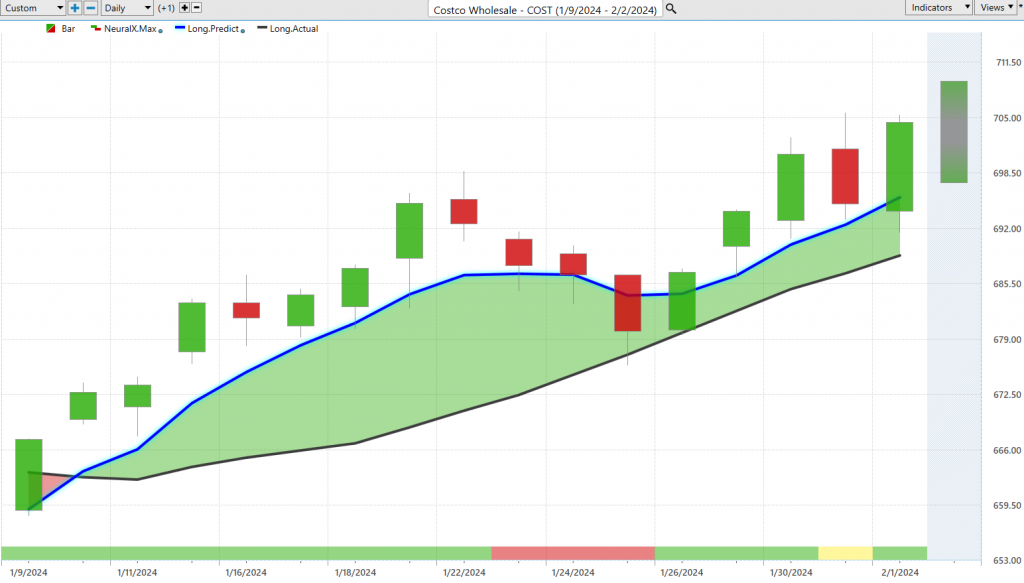The image size is (1024, 583).
Task: Click the yellow segment of bottom trend strip
Action: (845, 553)
